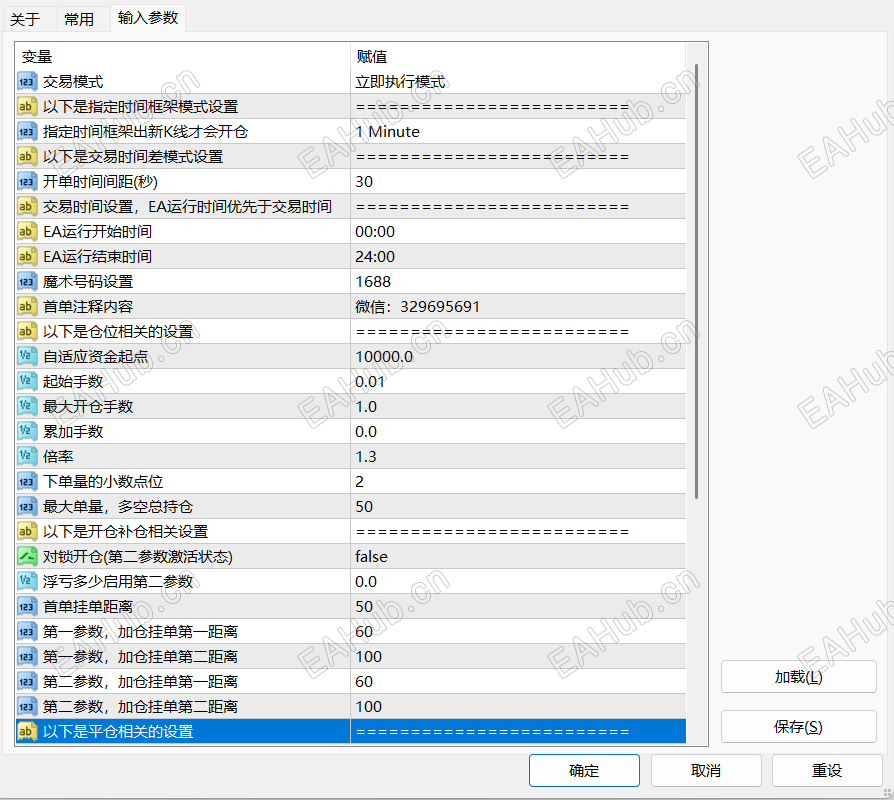This screenshot has width=894, height=800.
Task: Click the 取消 button
Action: coord(706,770)
